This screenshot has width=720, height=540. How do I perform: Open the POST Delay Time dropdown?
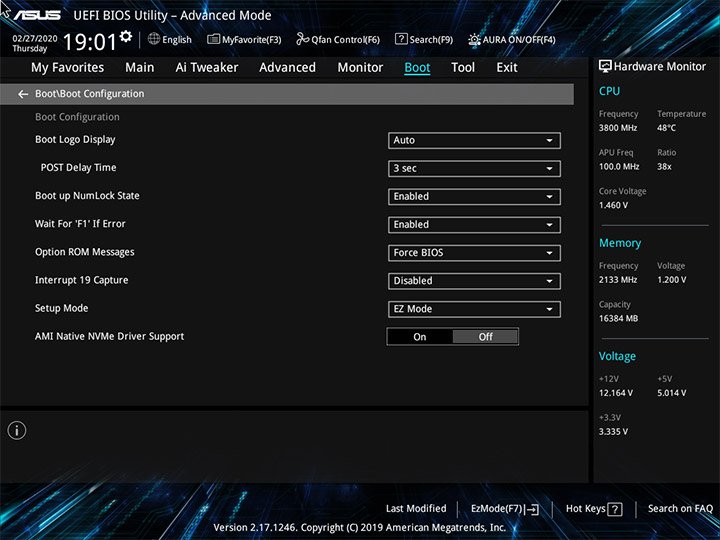pyautogui.click(x=474, y=169)
